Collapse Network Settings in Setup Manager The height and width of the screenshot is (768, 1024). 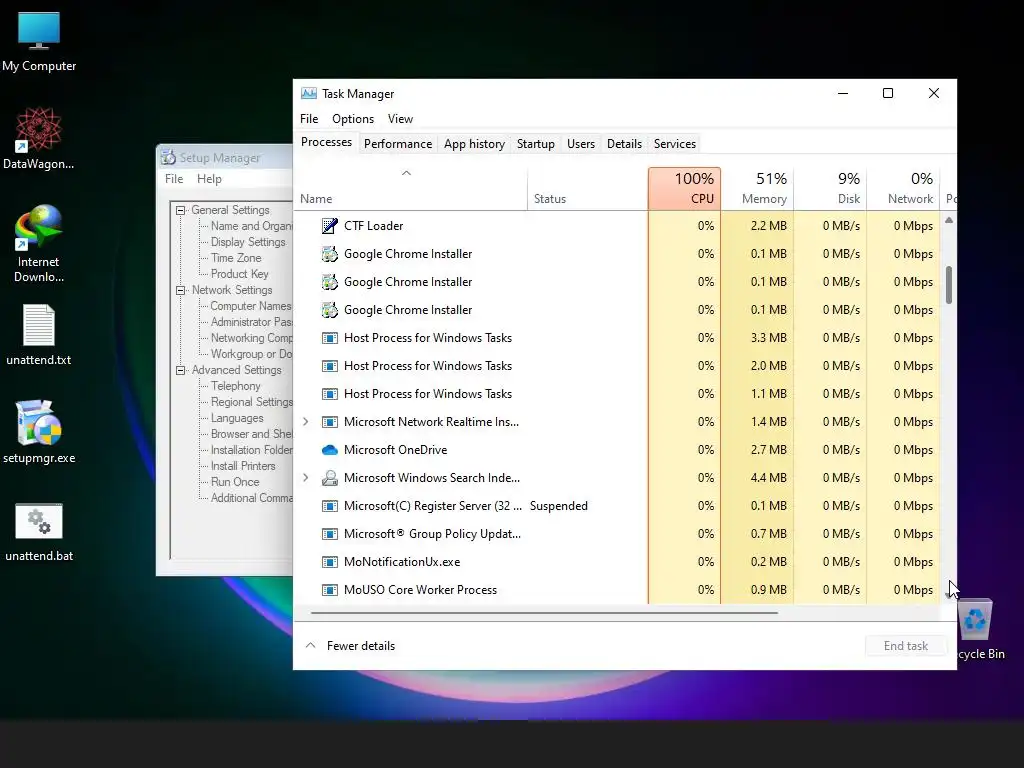(181, 291)
